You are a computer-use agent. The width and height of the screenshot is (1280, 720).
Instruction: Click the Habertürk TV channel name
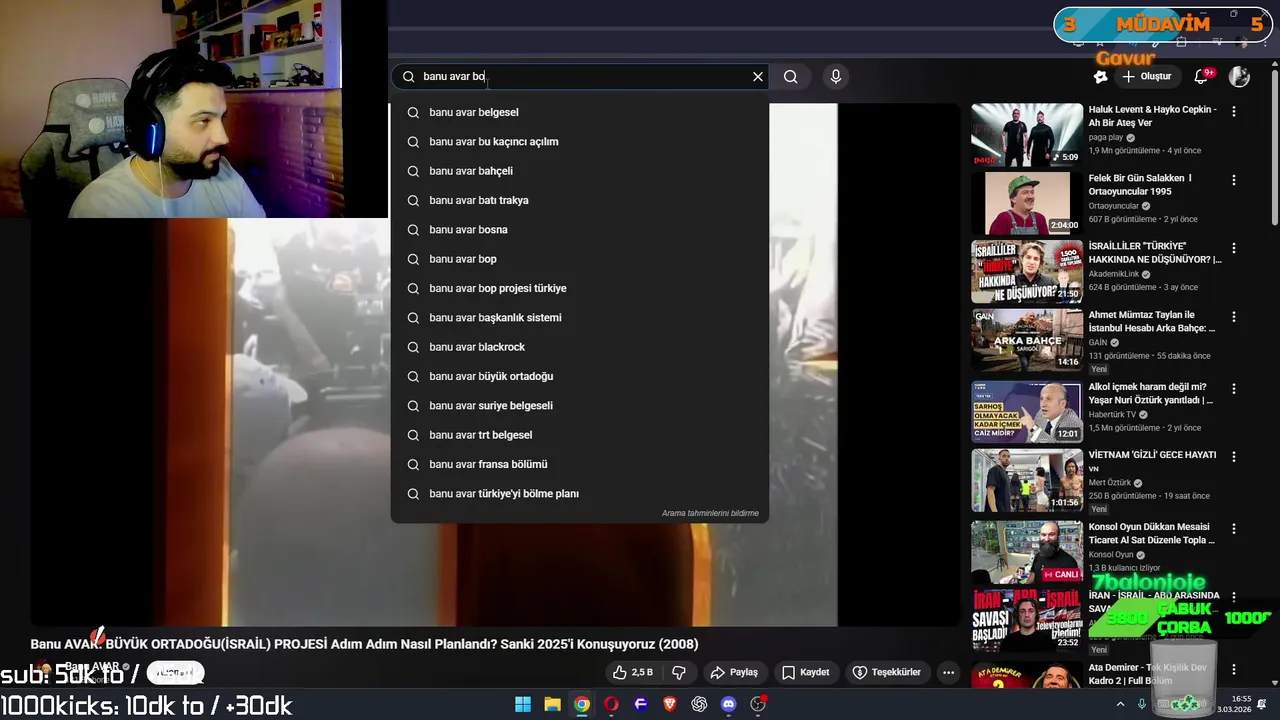[1112, 414]
